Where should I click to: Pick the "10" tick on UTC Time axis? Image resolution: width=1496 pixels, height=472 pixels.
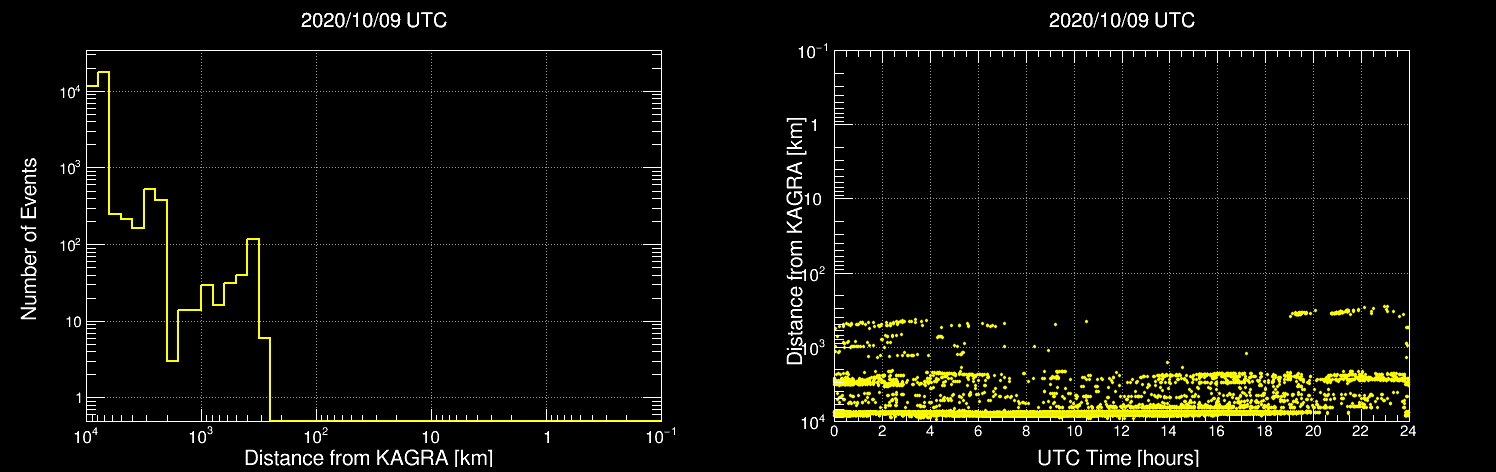click(1074, 431)
